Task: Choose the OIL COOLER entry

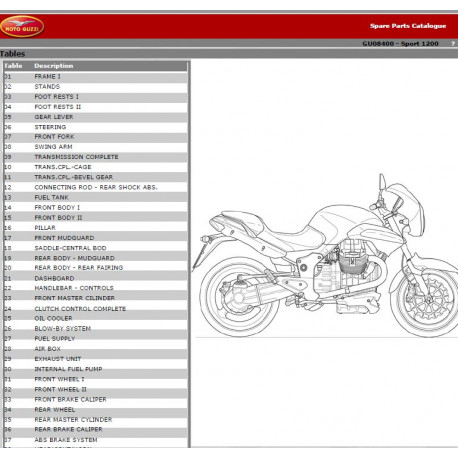Action: pyautogui.click(x=96, y=318)
